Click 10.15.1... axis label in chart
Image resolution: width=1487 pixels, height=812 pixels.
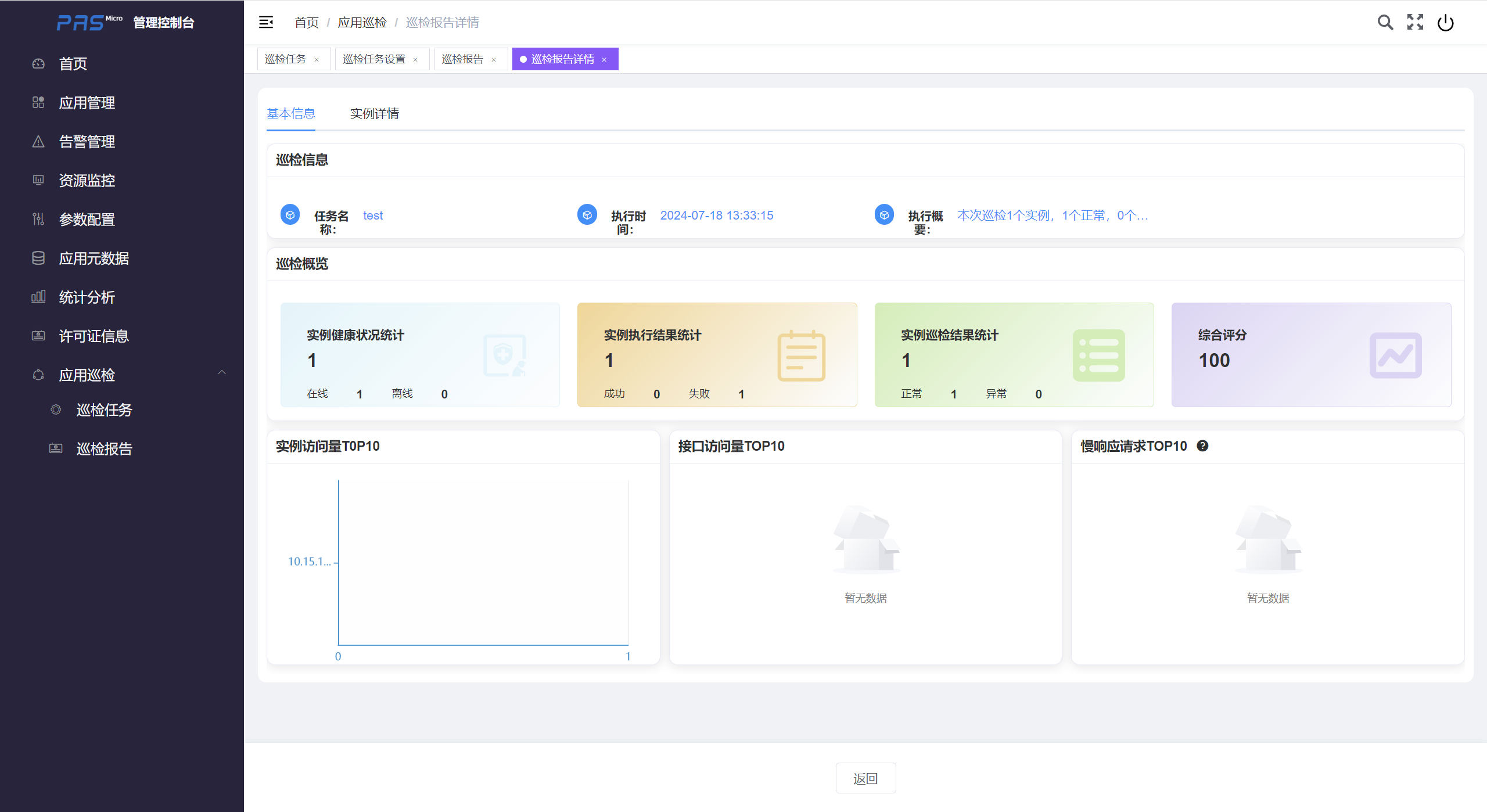click(x=309, y=562)
